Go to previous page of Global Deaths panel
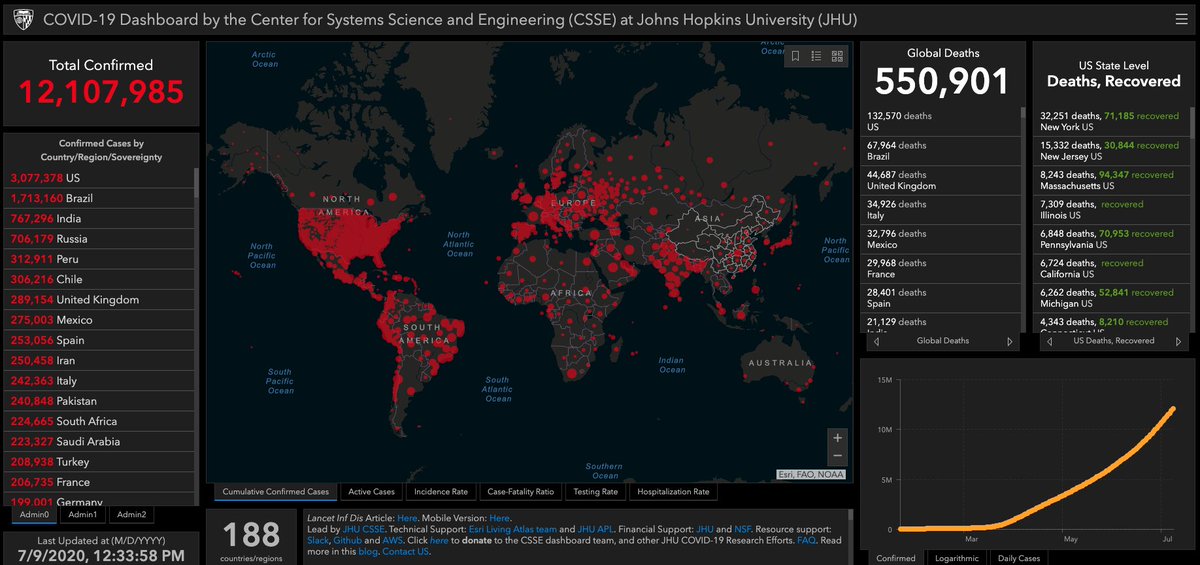The image size is (1200, 565). (877, 341)
